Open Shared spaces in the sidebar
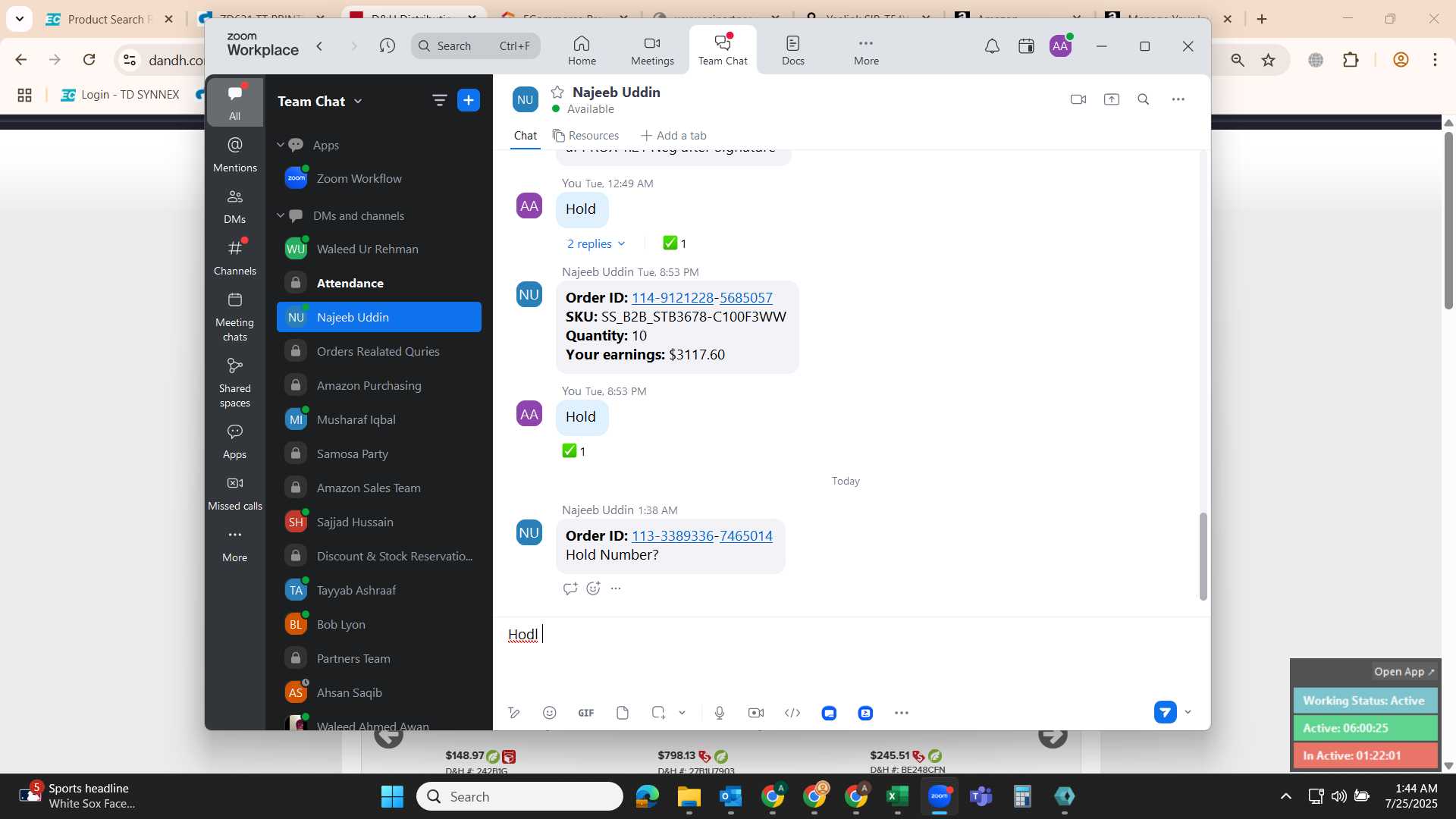Viewport: 1456px width, 819px height. [x=235, y=383]
